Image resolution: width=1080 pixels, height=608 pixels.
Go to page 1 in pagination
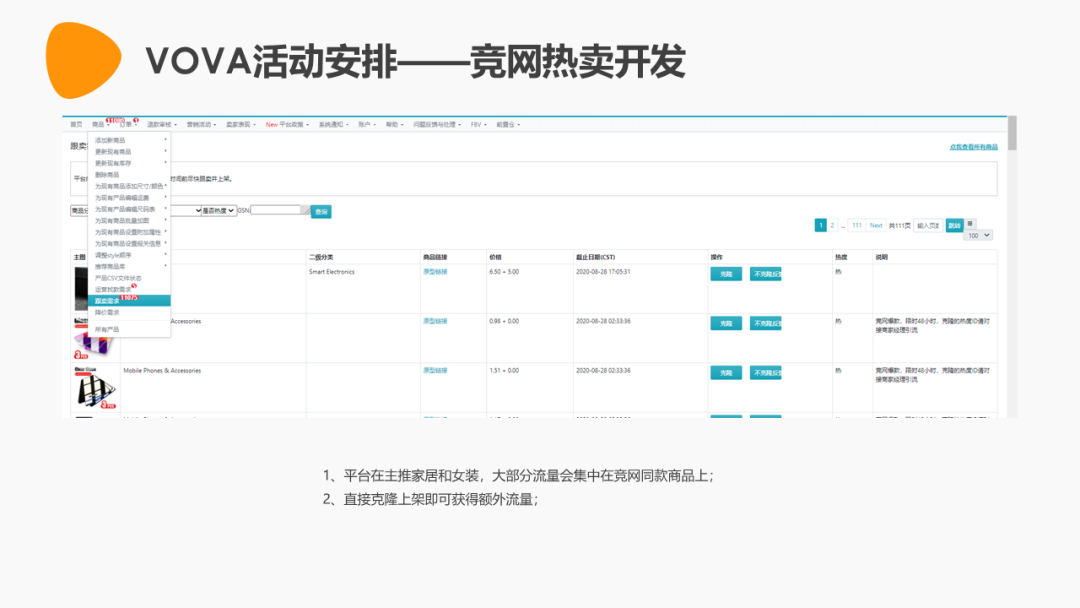(820, 225)
